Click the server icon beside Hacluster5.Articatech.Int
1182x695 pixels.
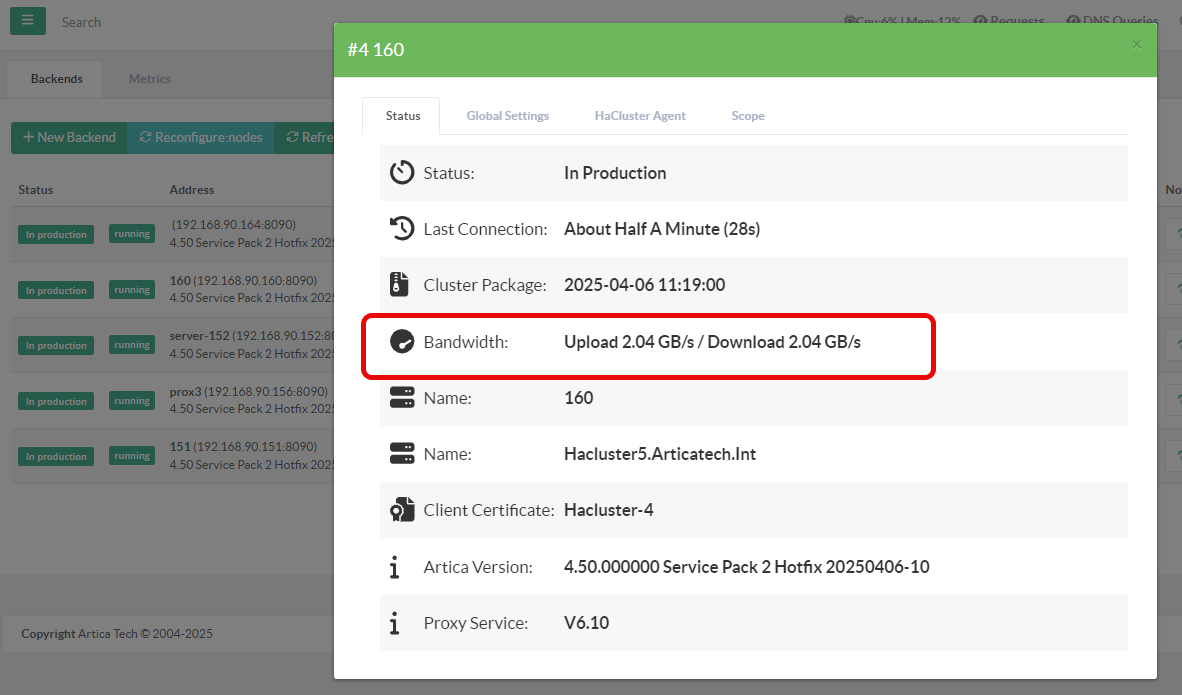coord(402,454)
